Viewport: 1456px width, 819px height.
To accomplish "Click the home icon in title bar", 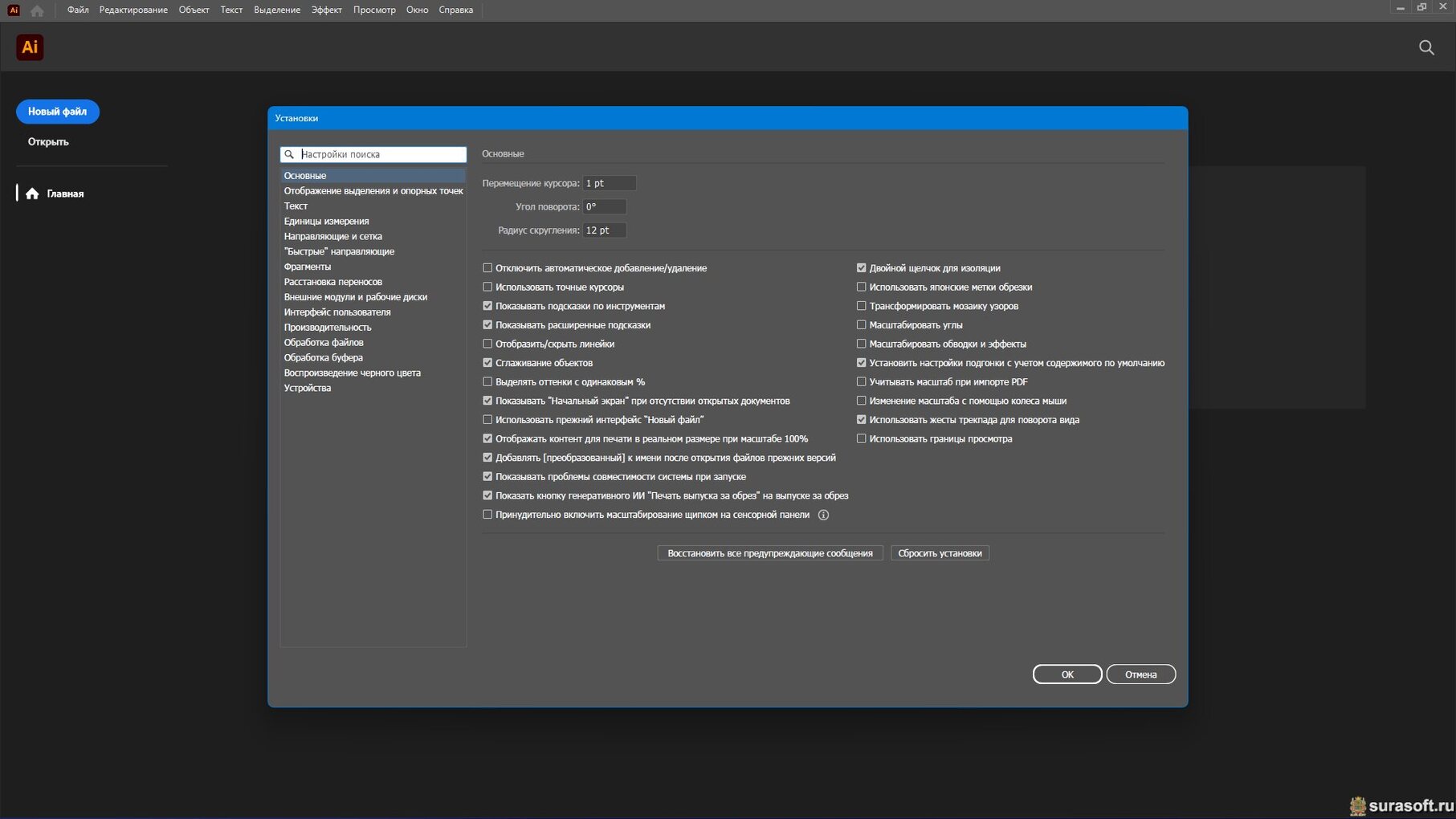I will pos(37,10).
